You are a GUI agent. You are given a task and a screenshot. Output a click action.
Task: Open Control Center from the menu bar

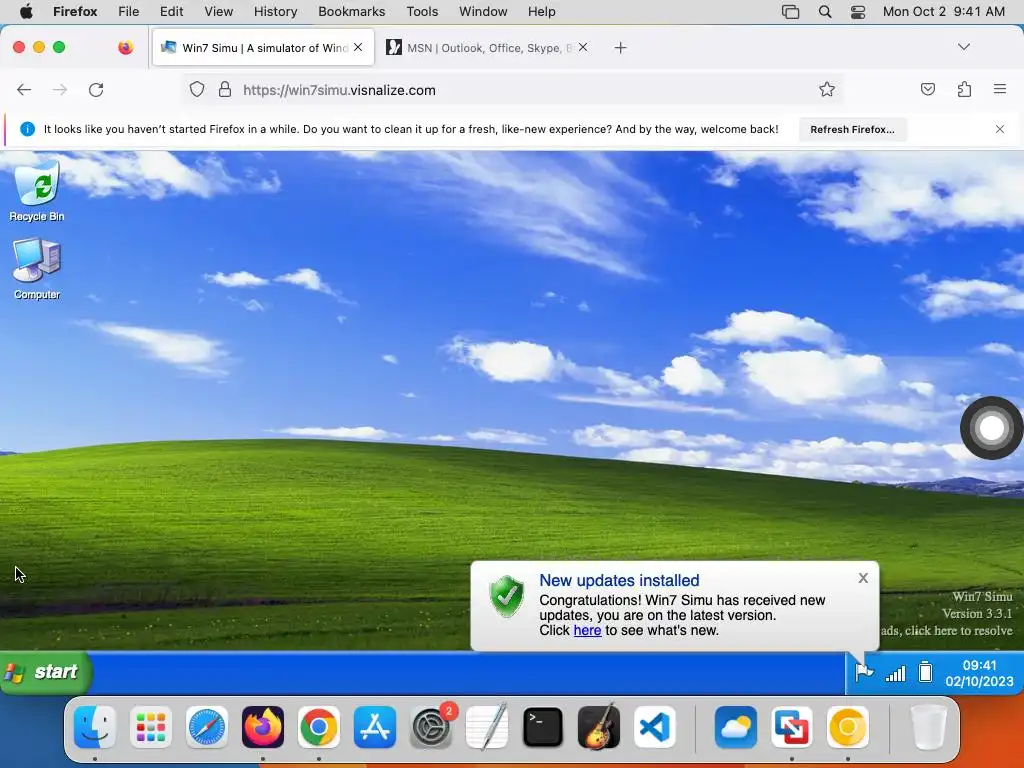pyautogui.click(x=858, y=11)
